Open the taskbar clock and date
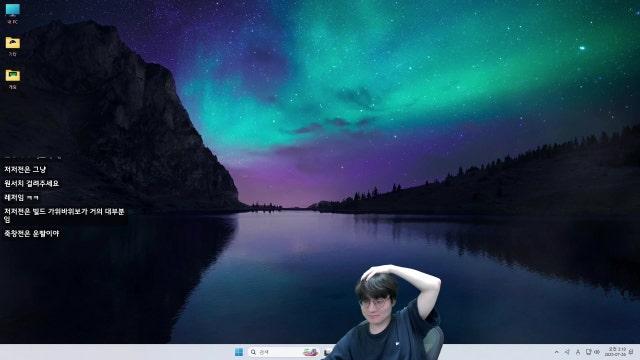The image size is (640, 360). [x=616, y=352]
